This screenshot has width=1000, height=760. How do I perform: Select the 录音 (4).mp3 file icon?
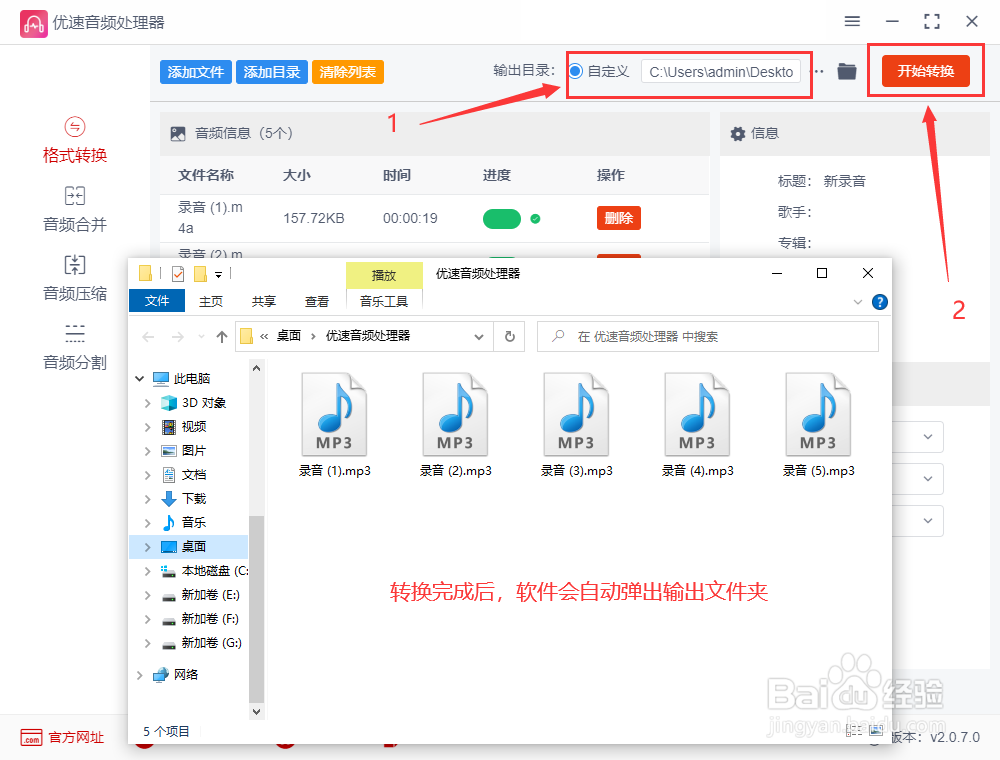pos(697,414)
